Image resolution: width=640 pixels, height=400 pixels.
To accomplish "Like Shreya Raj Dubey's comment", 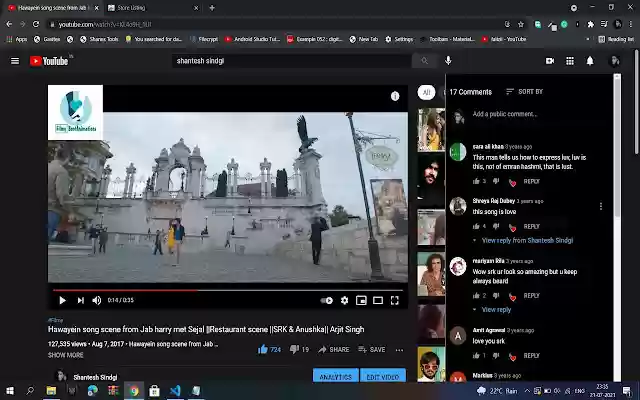I will click(x=476, y=226).
